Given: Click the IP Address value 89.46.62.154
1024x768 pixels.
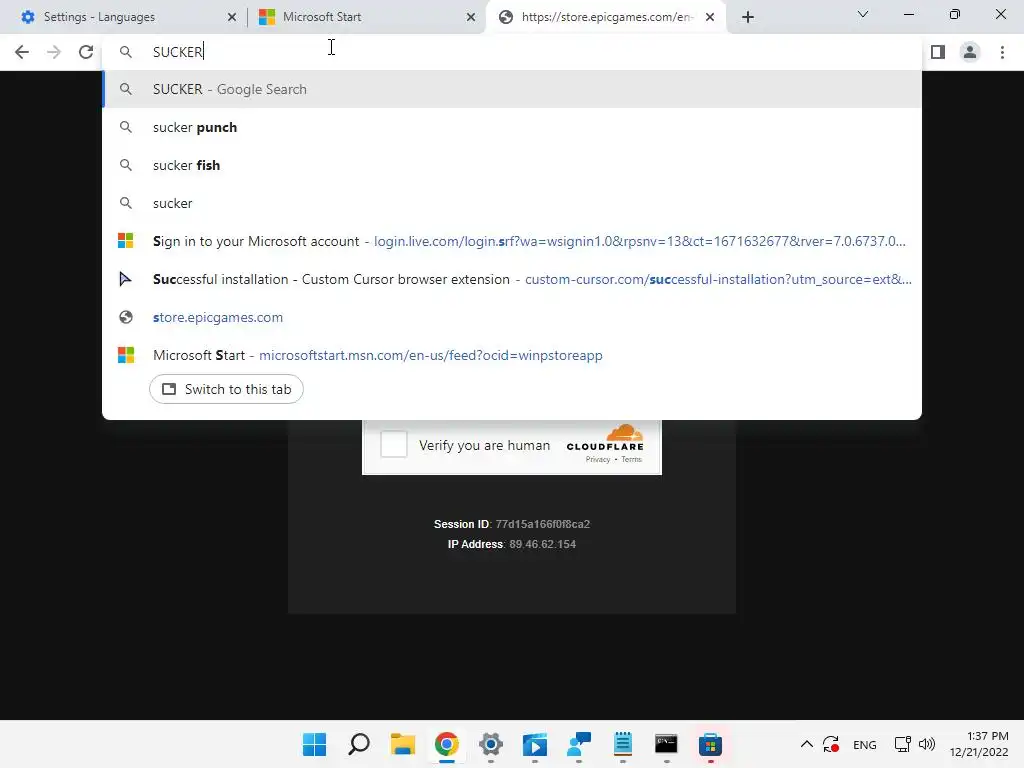Looking at the screenshot, I should [x=543, y=545].
